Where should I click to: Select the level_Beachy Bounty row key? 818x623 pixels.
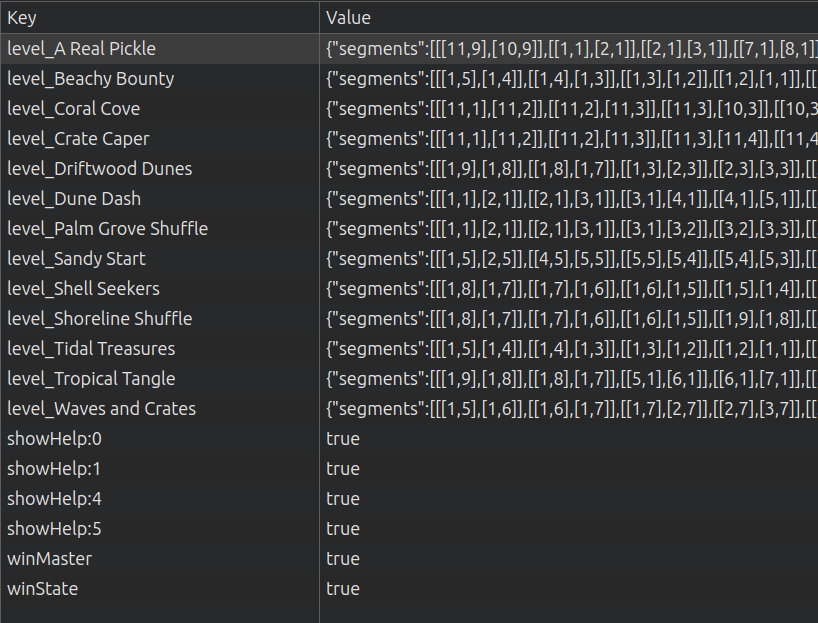point(91,78)
